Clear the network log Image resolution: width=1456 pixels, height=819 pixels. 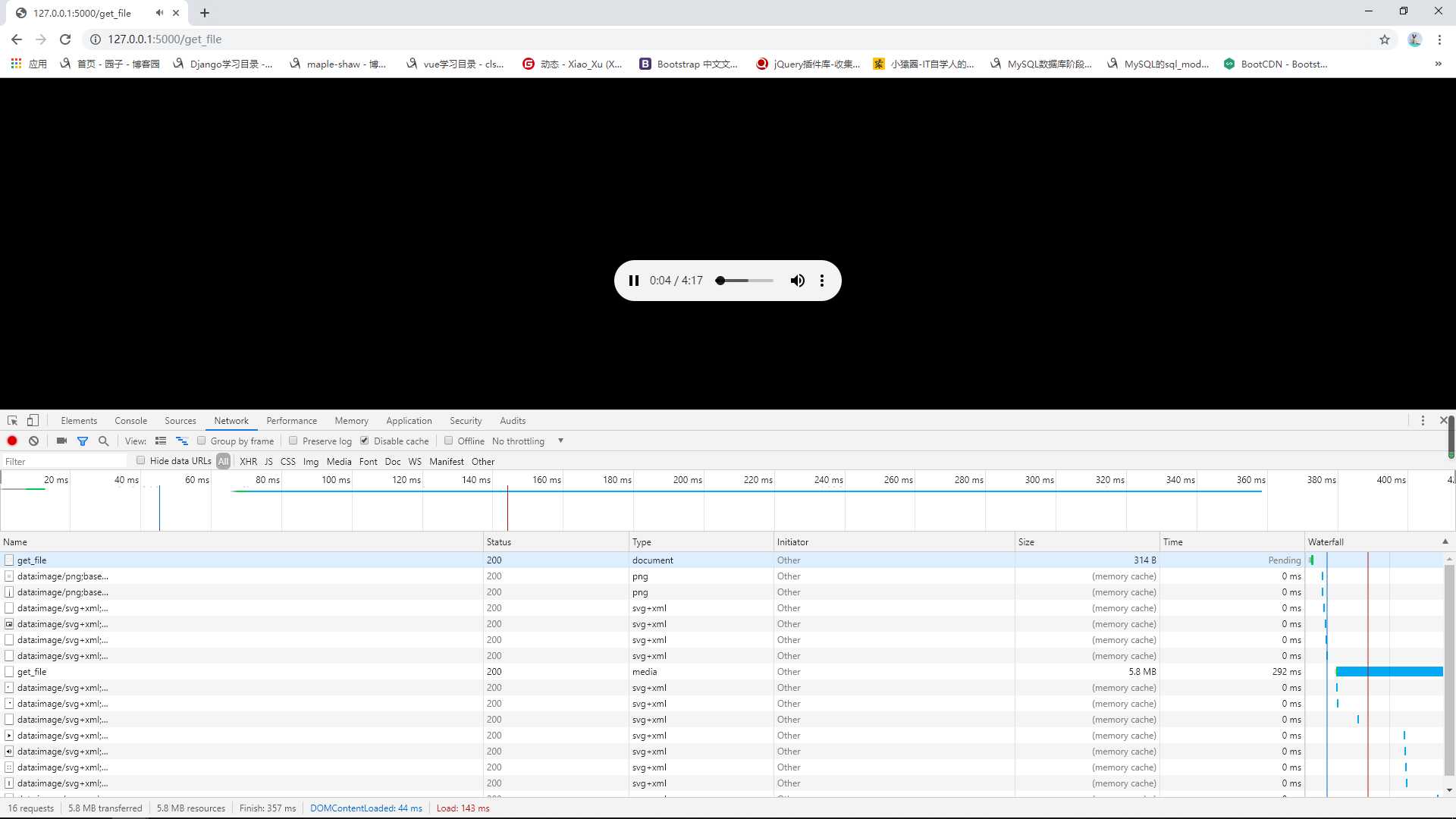point(33,441)
